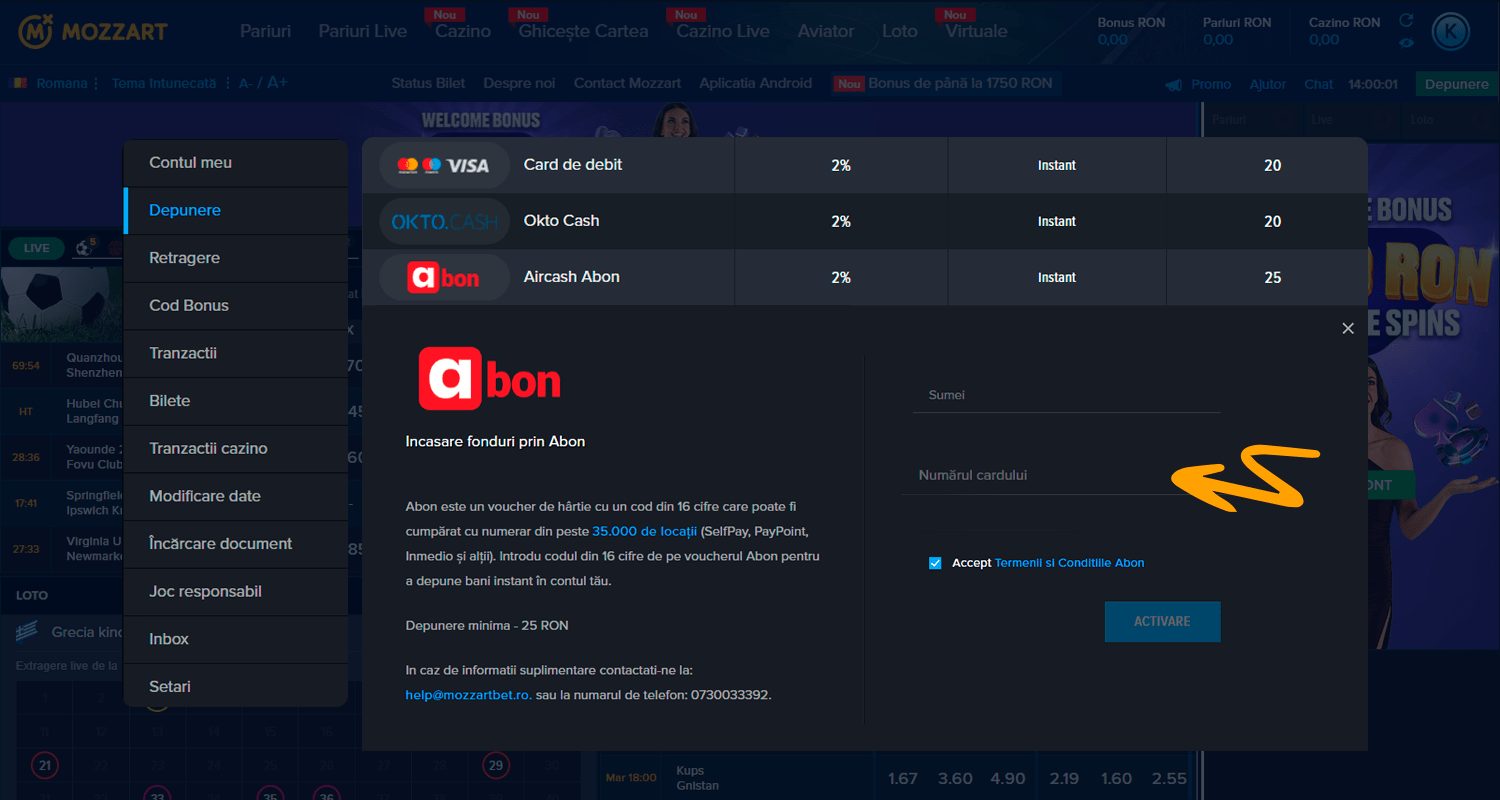Uncheck the Accept Termenii si Conditiile Abon checkbox
The width and height of the screenshot is (1500, 800).
tap(935, 563)
